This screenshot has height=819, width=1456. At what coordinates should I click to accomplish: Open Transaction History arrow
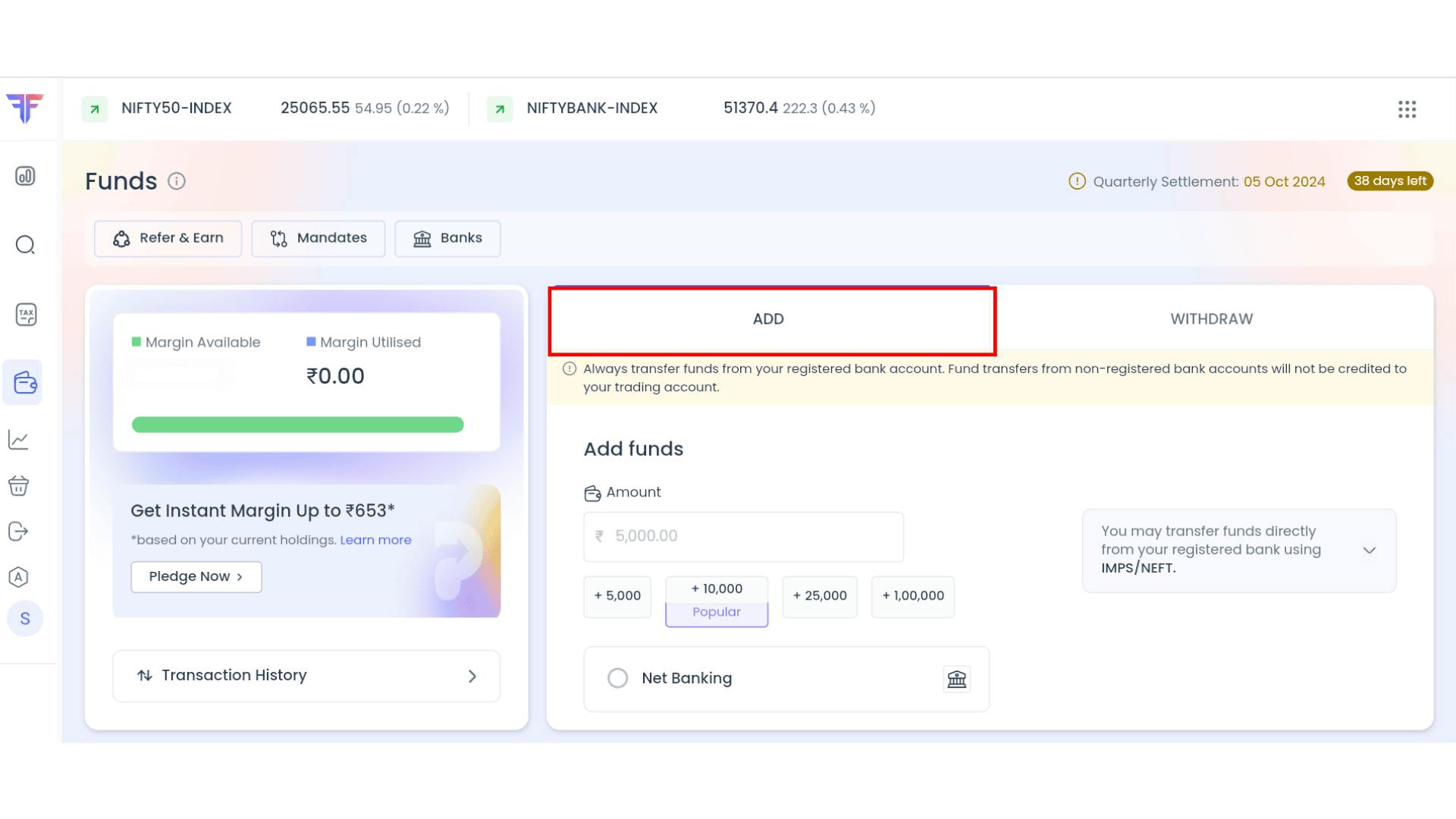click(x=472, y=676)
